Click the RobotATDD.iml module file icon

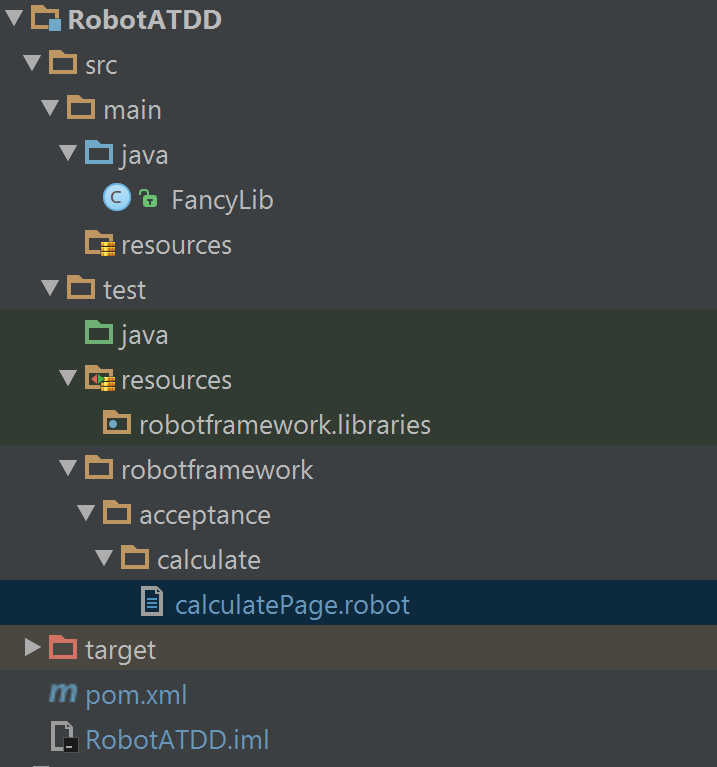pyautogui.click(x=63, y=739)
